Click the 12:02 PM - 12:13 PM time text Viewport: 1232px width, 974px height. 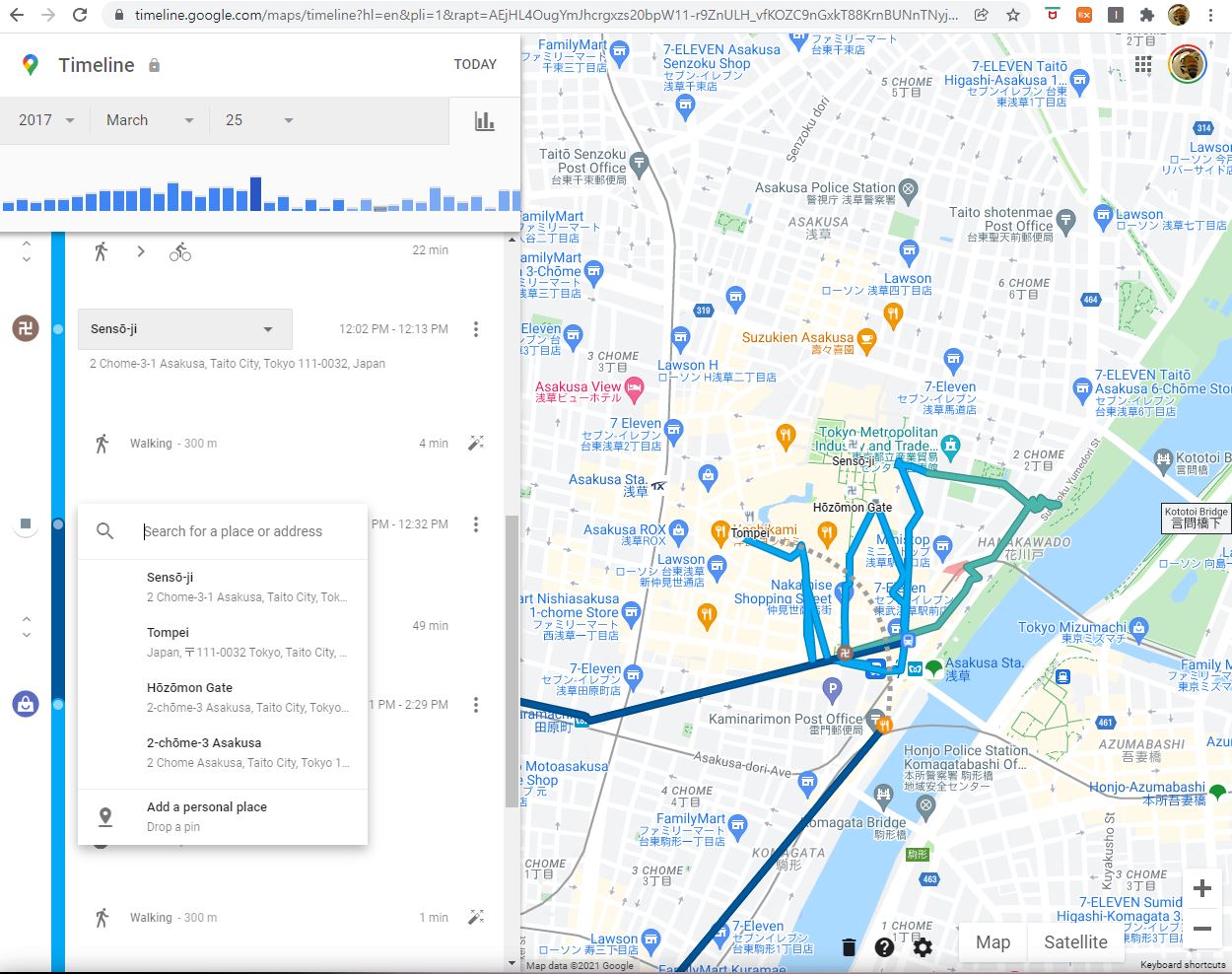(x=393, y=329)
